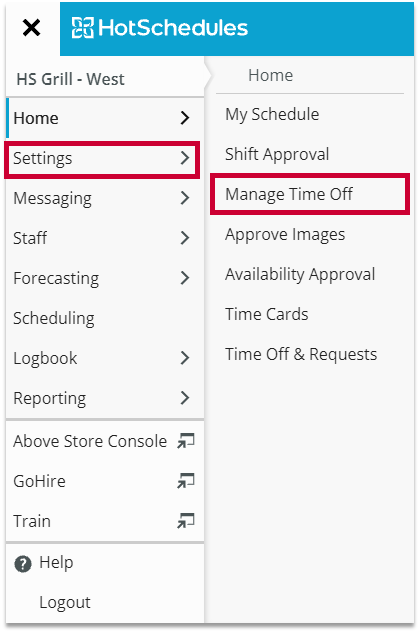
Task: Open My Schedule from Home submenu
Action: click(272, 115)
